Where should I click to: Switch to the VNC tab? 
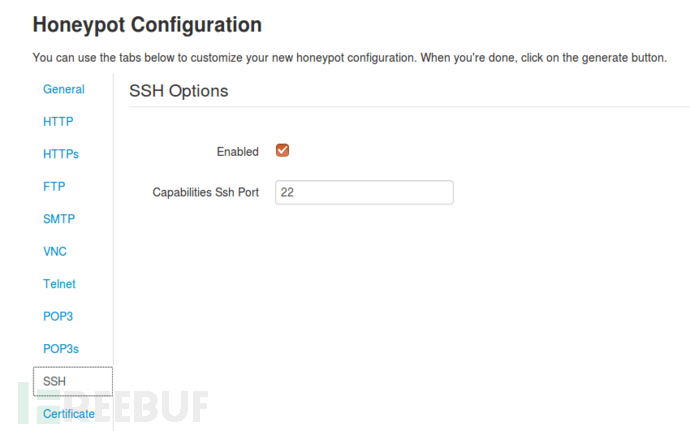point(55,251)
